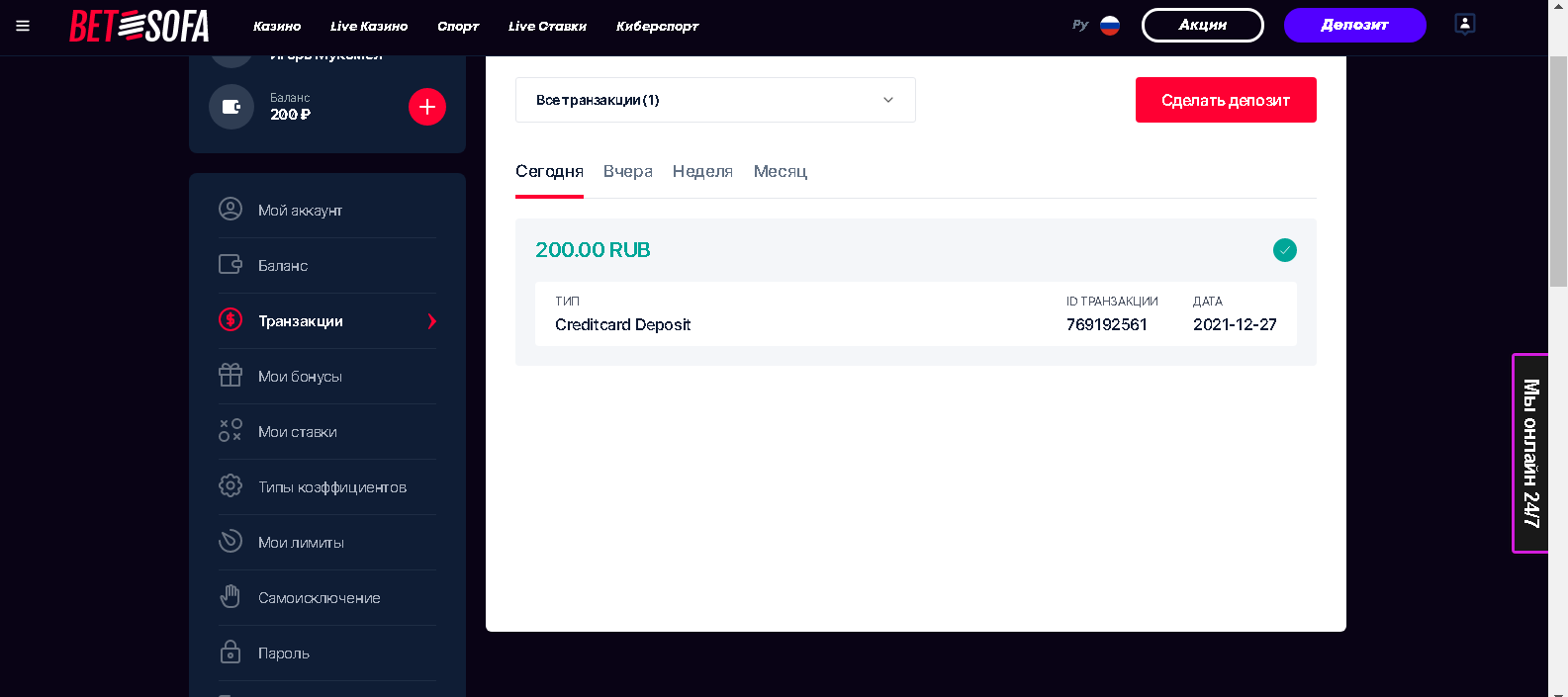The height and width of the screenshot is (697, 1568).
Task: Open the Мы онлайн 24/7 chat widget
Action: click(1530, 453)
